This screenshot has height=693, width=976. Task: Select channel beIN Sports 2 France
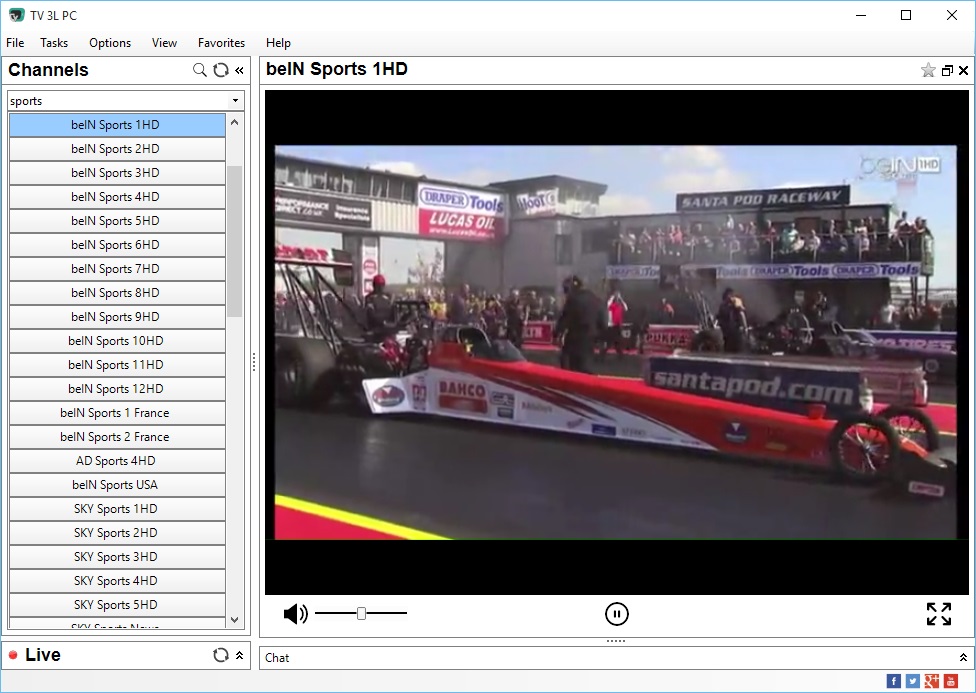[117, 436]
